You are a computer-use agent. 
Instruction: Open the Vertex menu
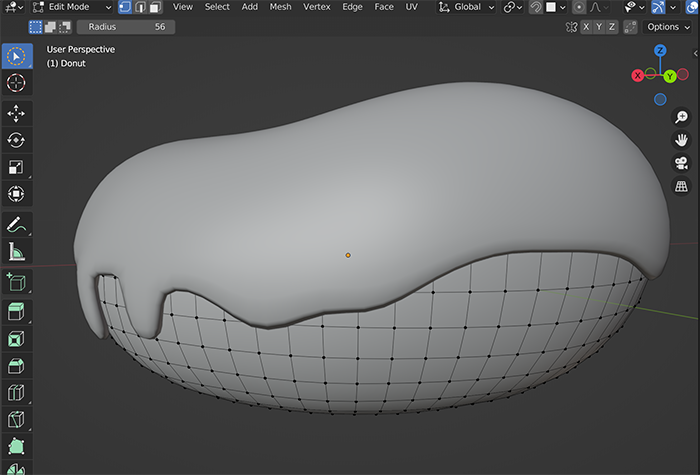(x=317, y=7)
